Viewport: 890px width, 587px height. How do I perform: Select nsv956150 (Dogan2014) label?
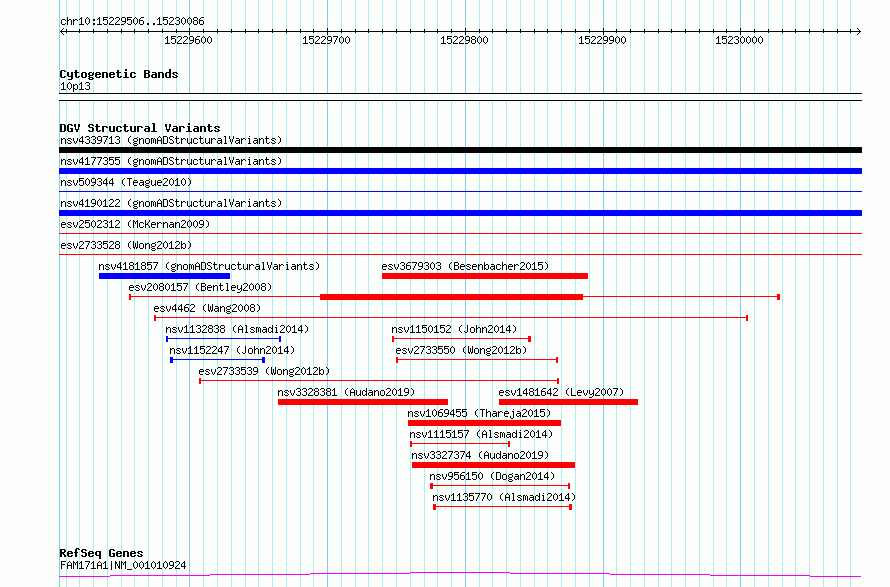click(x=492, y=476)
